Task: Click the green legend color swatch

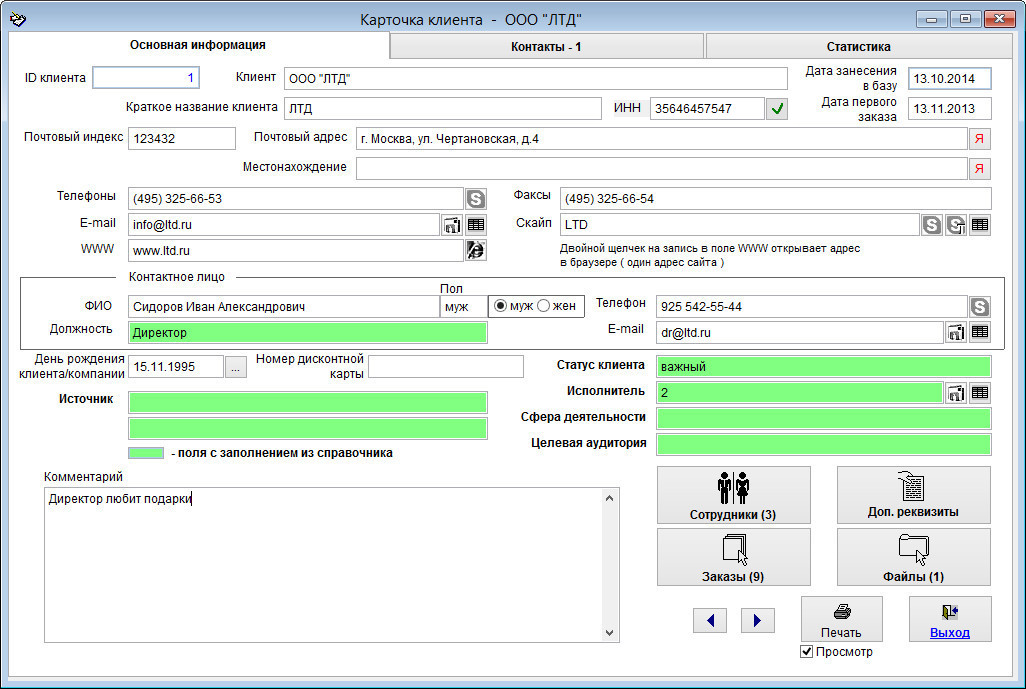Action: coord(146,453)
